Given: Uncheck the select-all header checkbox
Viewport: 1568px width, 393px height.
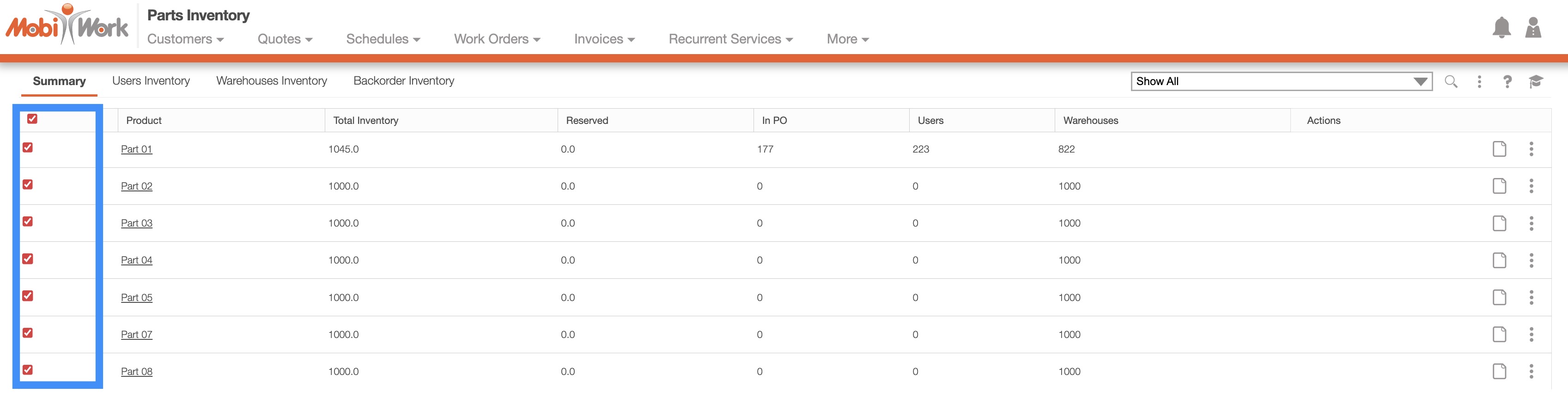Looking at the screenshot, I should coord(32,119).
